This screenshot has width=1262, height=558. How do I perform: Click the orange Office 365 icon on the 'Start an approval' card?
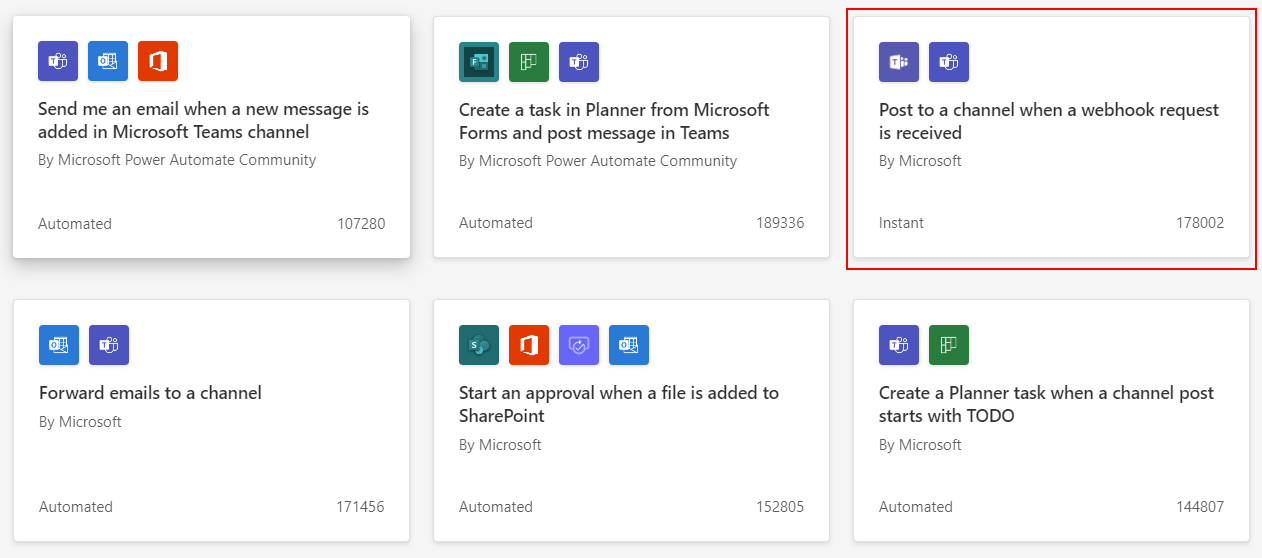click(x=529, y=345)
